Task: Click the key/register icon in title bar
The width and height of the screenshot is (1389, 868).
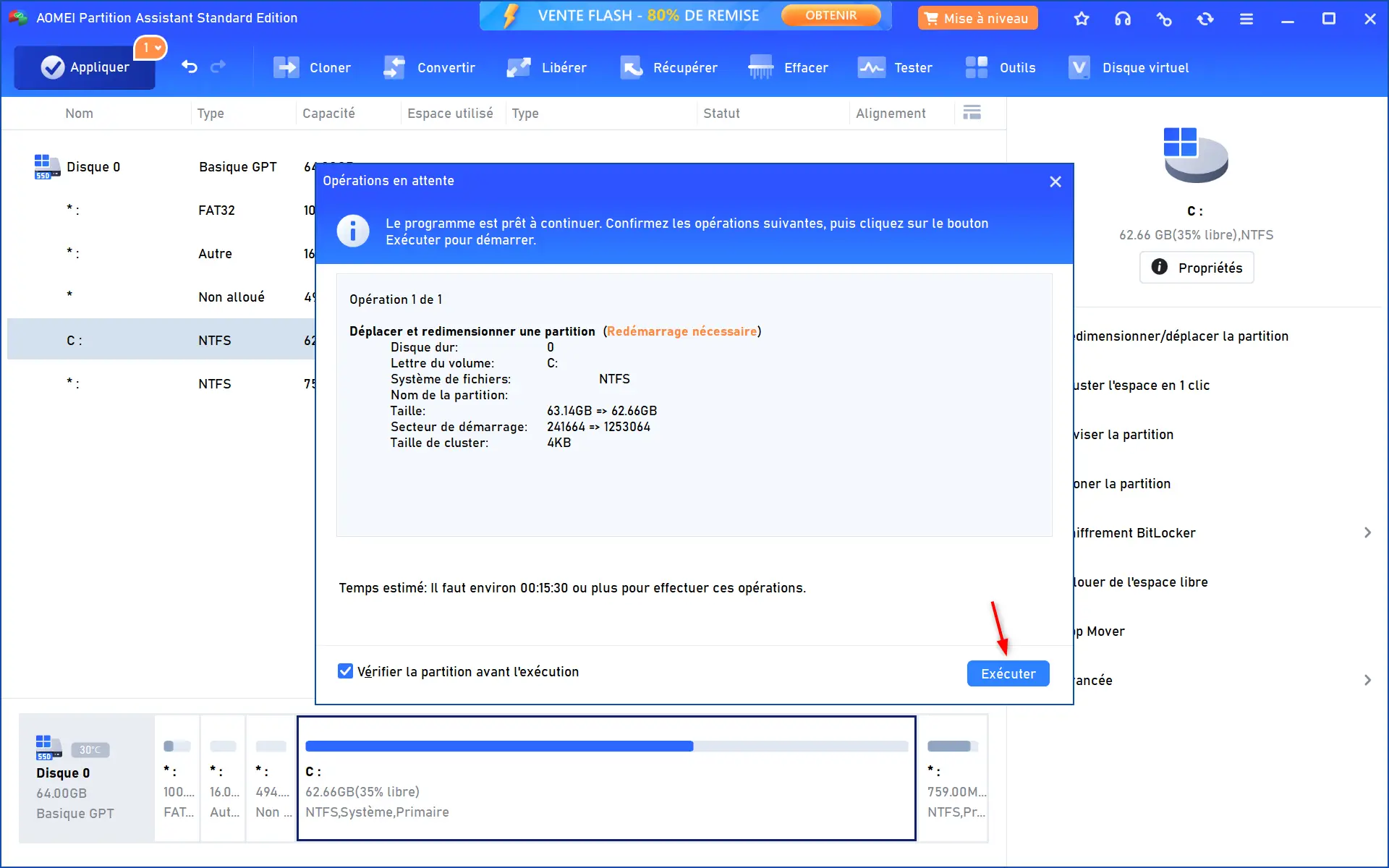Action: [1164, 19]
